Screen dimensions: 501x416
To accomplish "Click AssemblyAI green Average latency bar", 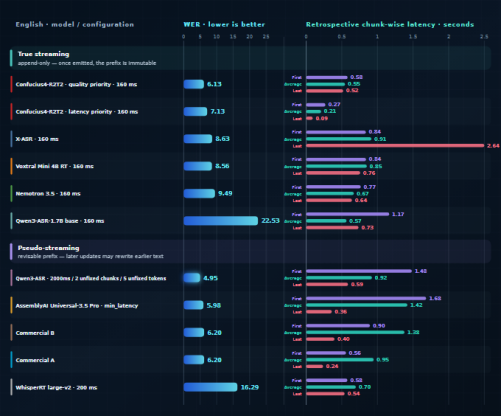I will [357, 305].
